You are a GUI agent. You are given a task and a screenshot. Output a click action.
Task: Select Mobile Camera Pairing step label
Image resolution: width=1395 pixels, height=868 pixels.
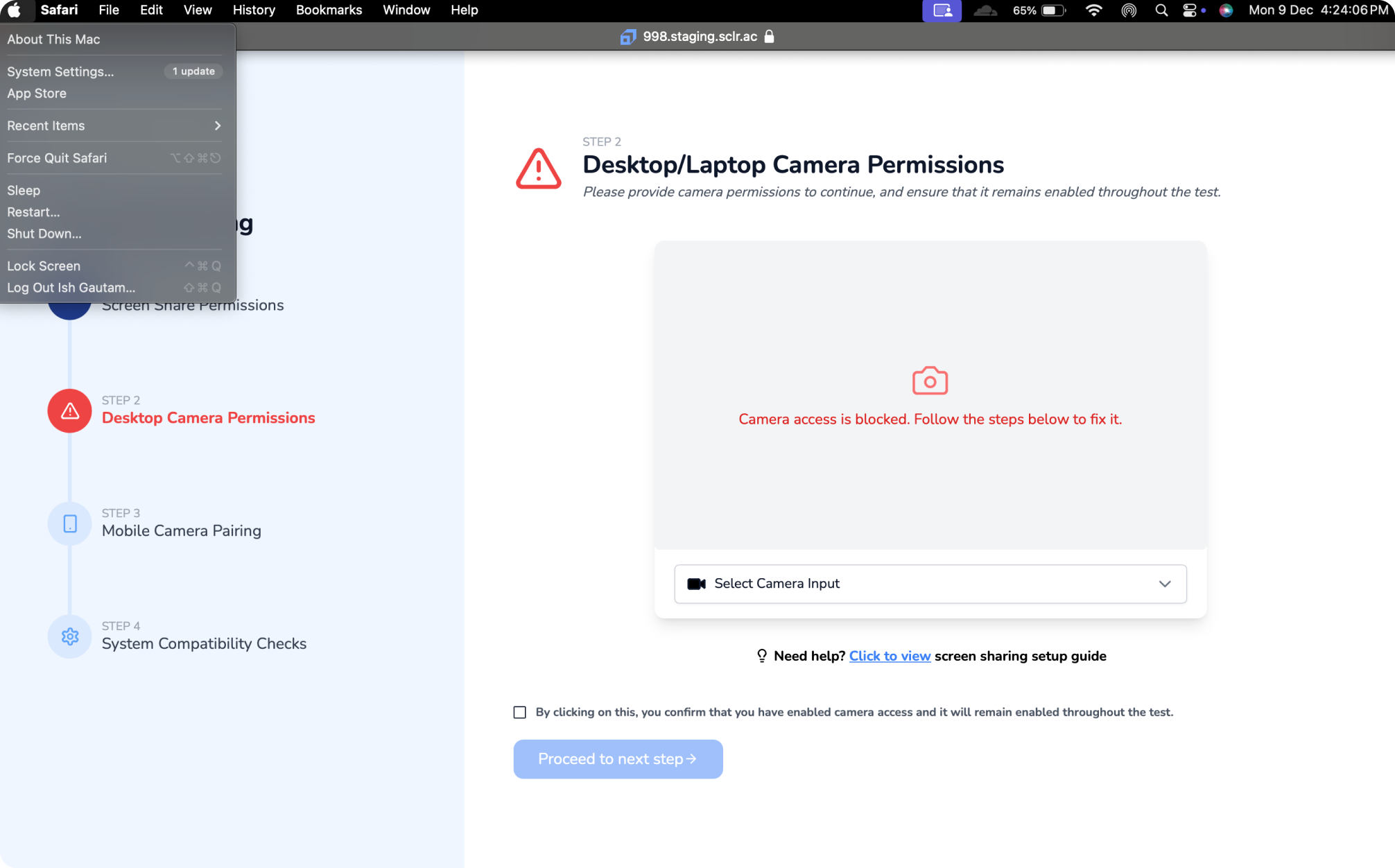[x=182, y=531]
